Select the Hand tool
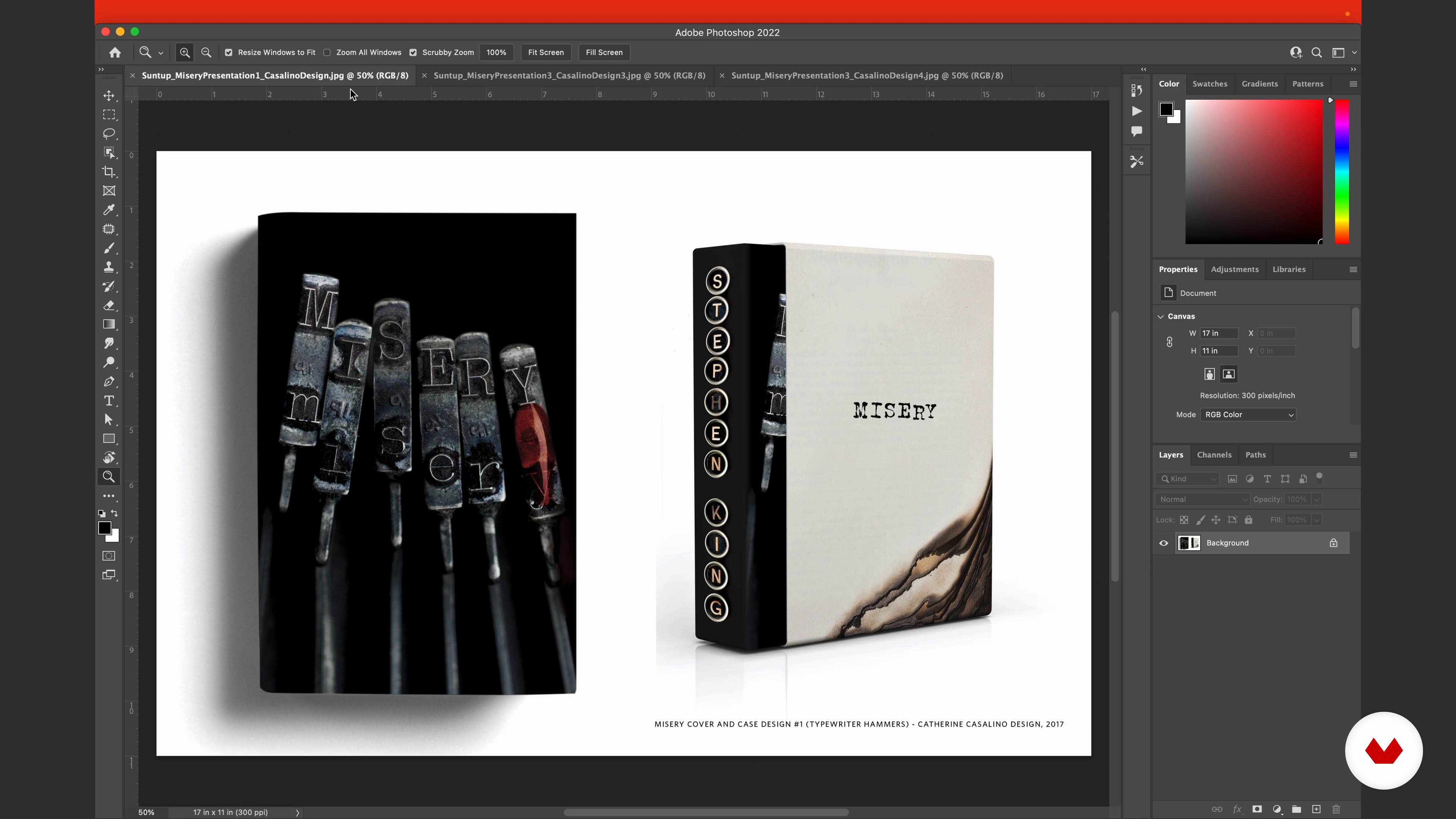The width and height of the screenshot is (1456, 819). click(x=109, y=458)
